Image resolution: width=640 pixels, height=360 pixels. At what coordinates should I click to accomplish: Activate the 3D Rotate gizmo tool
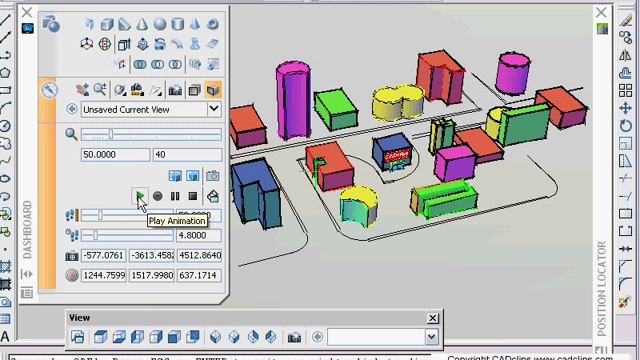click(104, 44)
